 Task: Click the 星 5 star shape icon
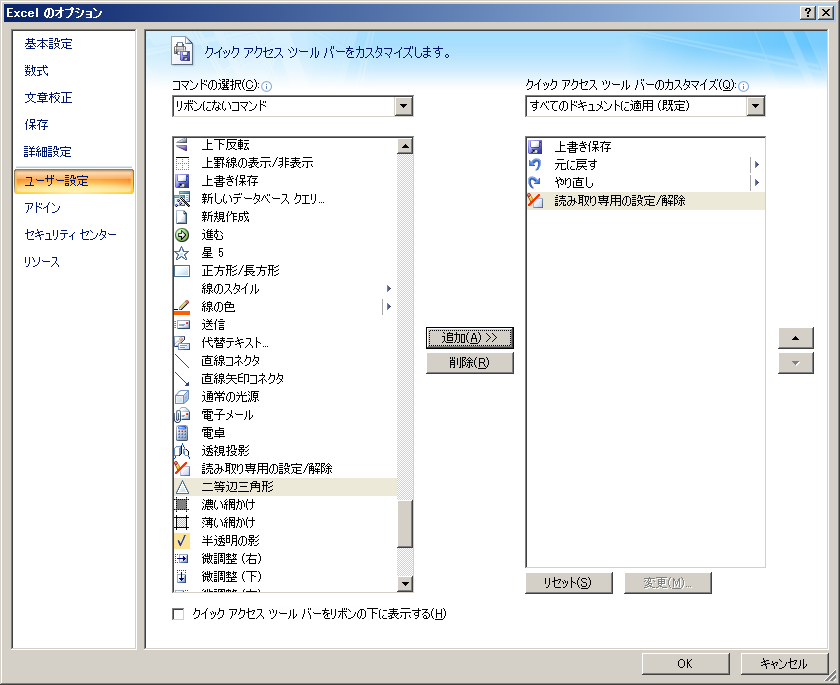click(x=182, y=253)
